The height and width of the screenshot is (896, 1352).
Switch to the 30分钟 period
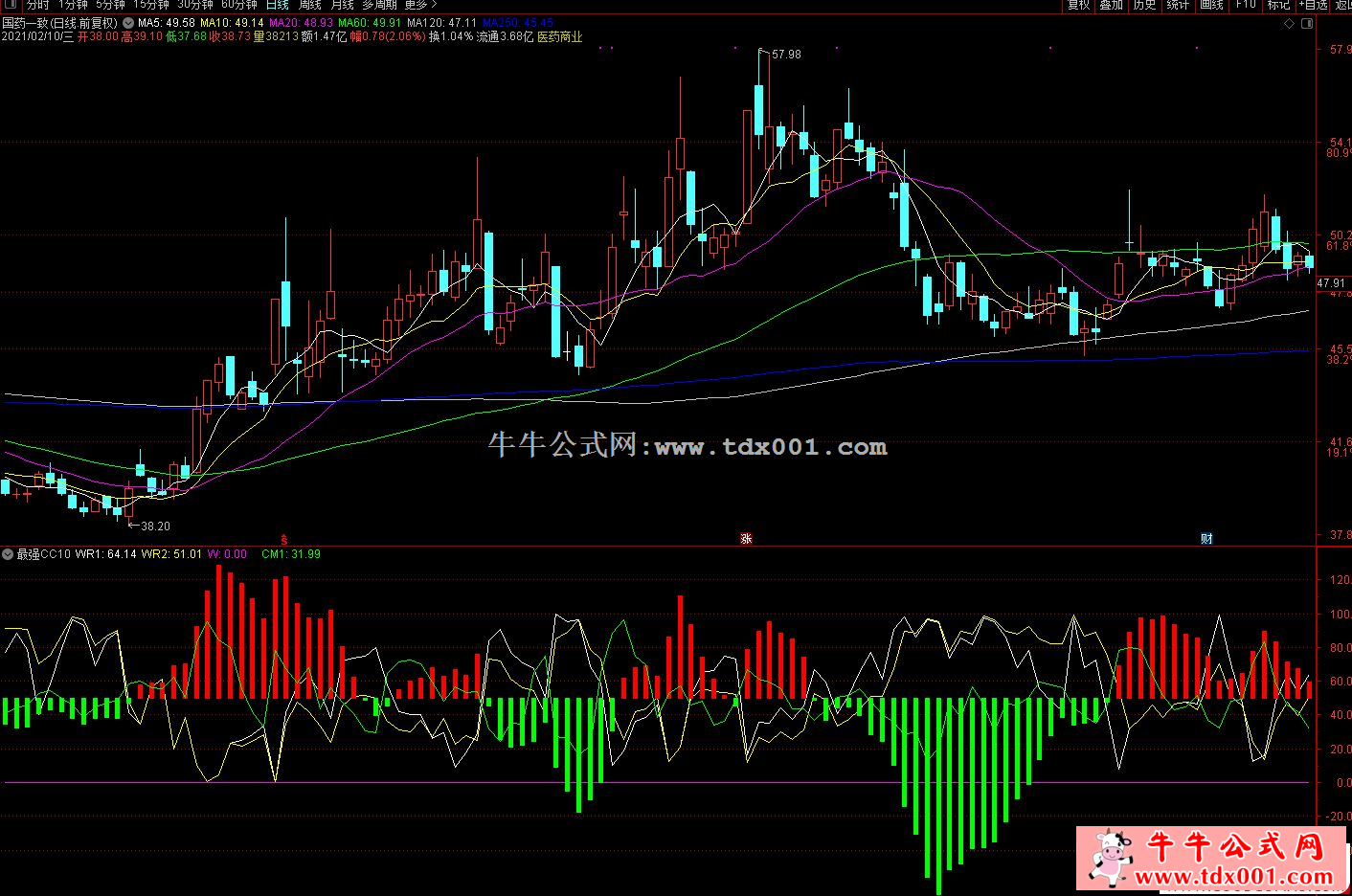click(x=195, y=5)
